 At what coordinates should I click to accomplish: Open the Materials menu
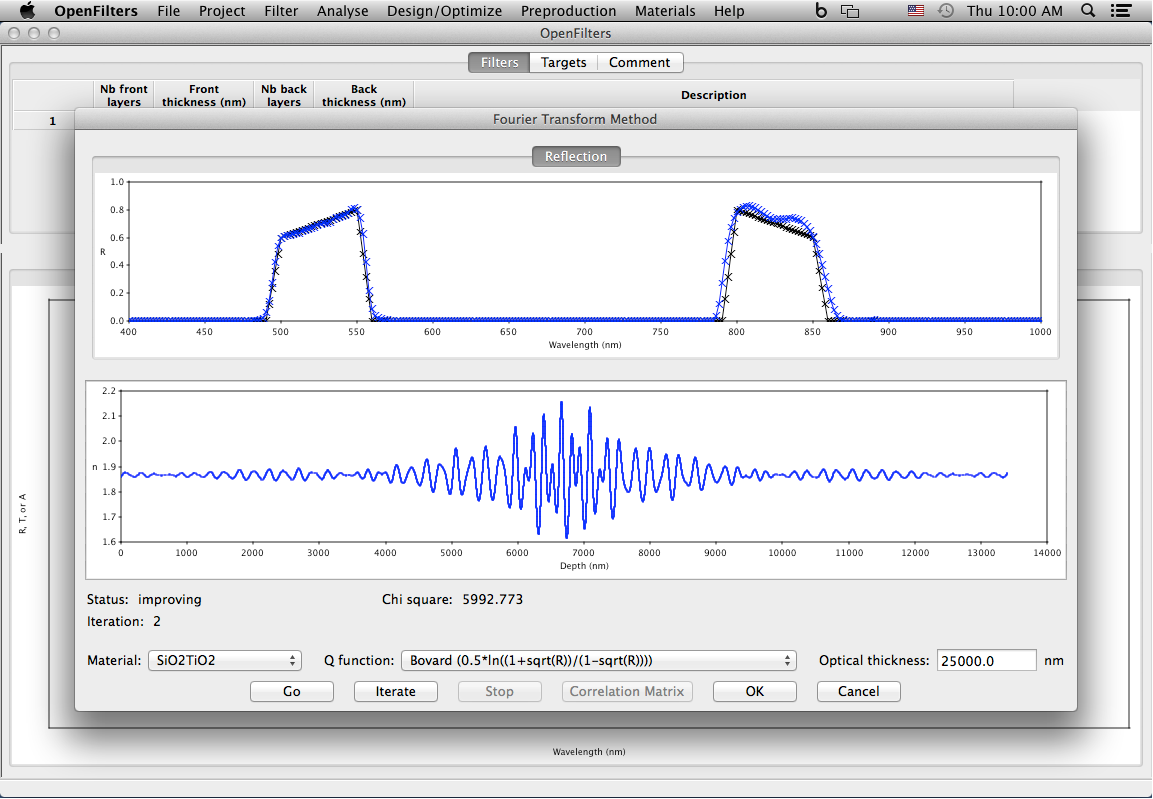pos(665,10)
